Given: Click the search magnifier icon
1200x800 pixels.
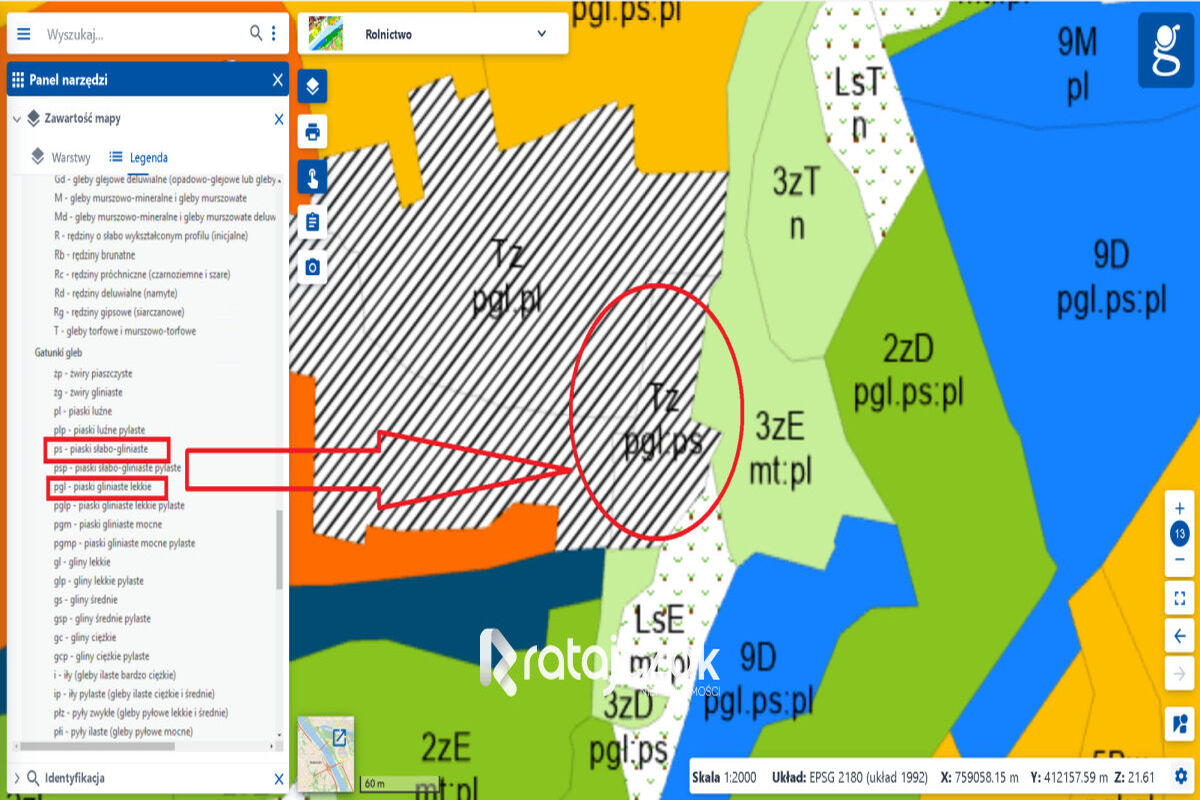Looking at the screenshot, I should pyautogui.click(x=256, y=34).
